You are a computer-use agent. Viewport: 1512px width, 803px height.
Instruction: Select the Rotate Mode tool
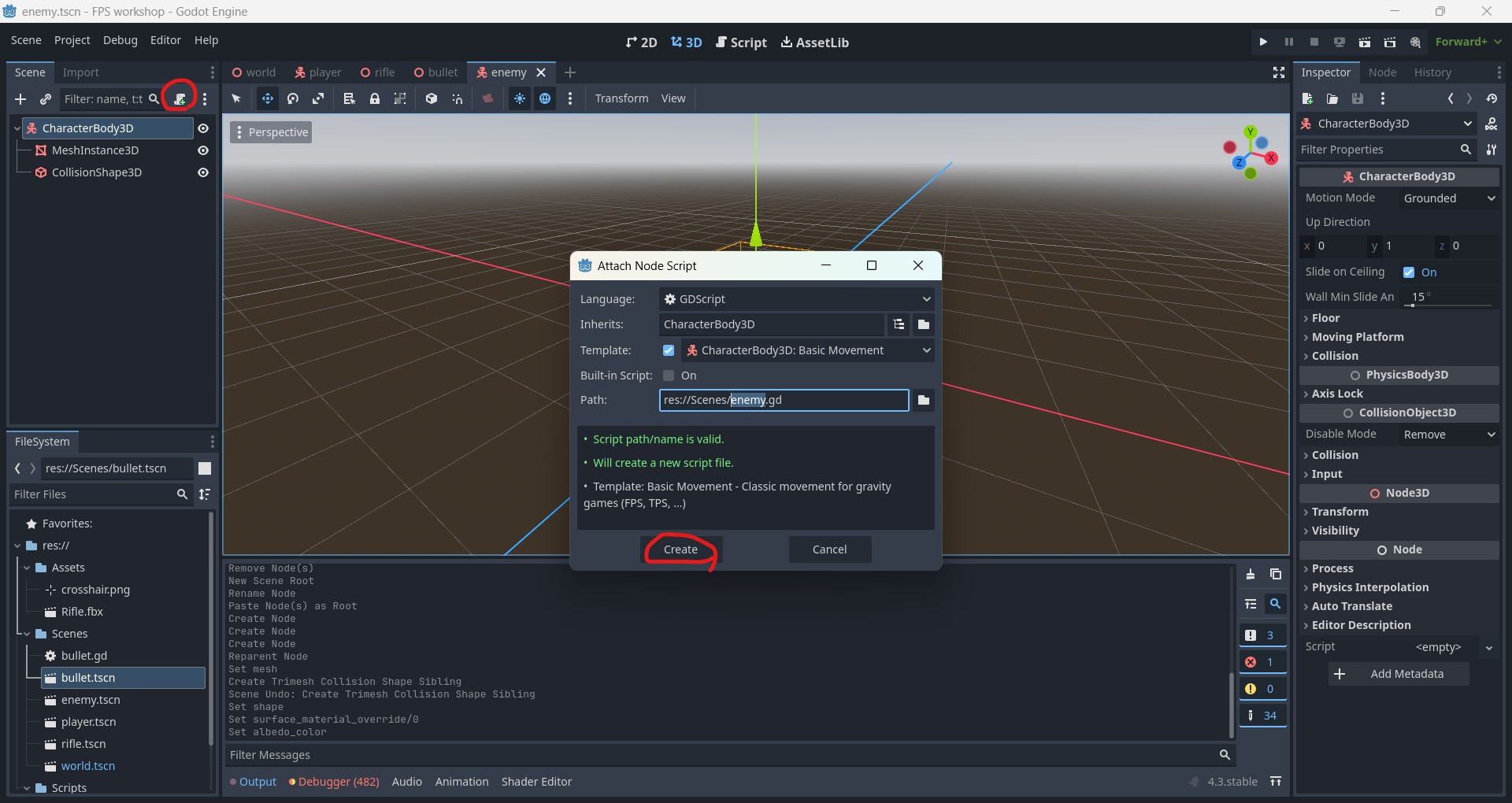pyautogui.click(x=293, y=98)
